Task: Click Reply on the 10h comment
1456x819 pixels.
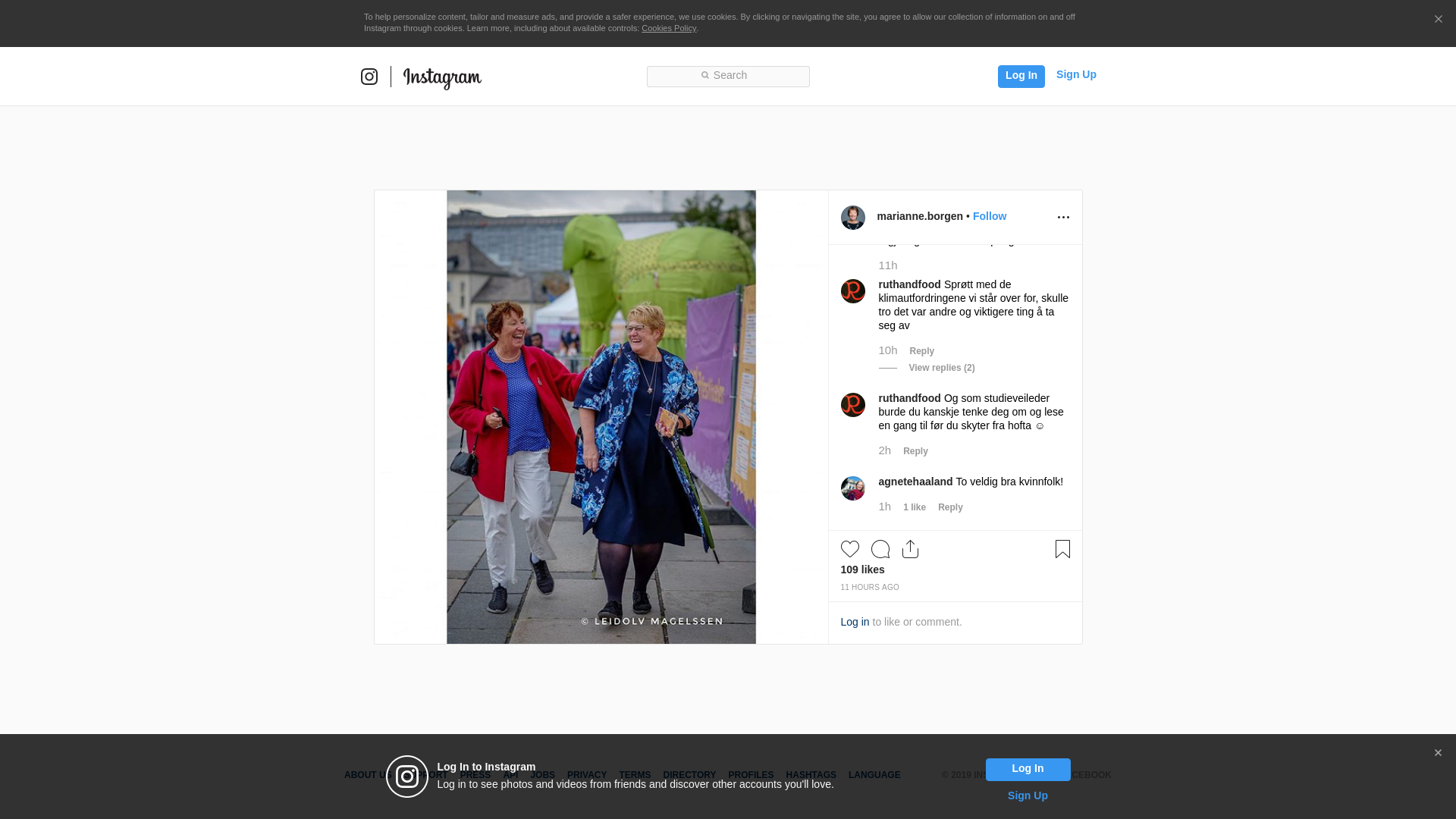Action: tap(921, 351)
